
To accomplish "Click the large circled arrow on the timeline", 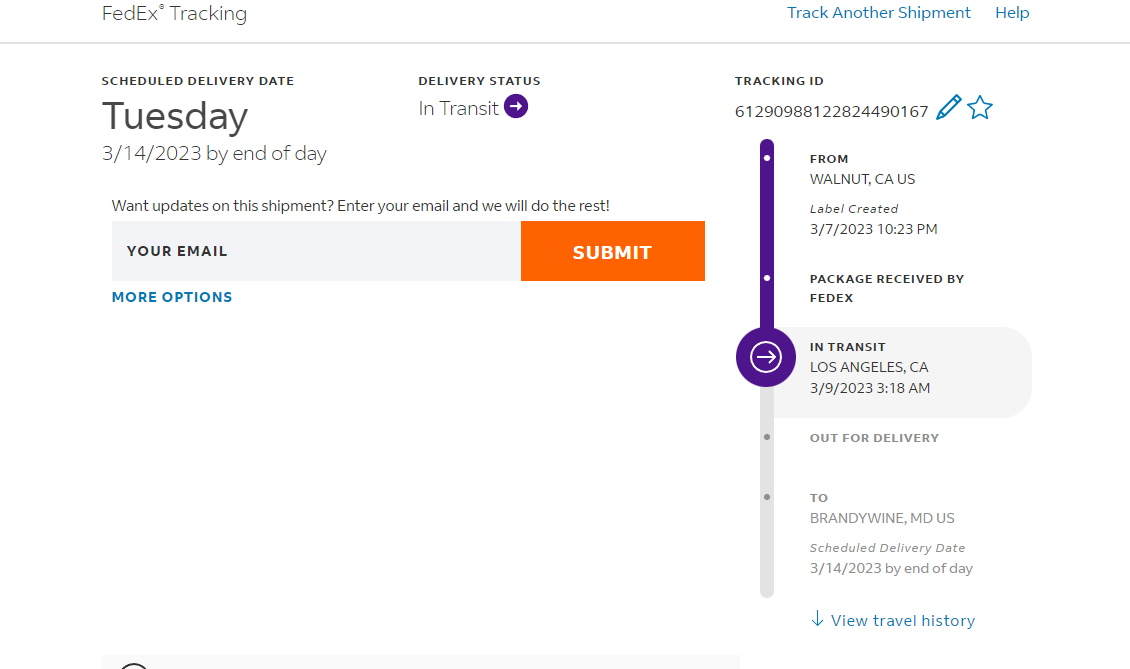I will [766, 356].
